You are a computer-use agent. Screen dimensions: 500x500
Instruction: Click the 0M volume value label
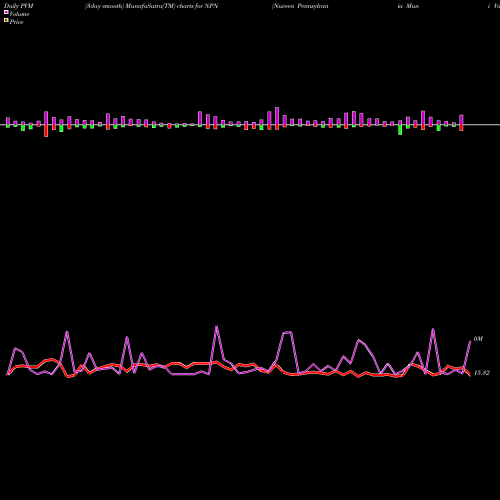[478, 339]
